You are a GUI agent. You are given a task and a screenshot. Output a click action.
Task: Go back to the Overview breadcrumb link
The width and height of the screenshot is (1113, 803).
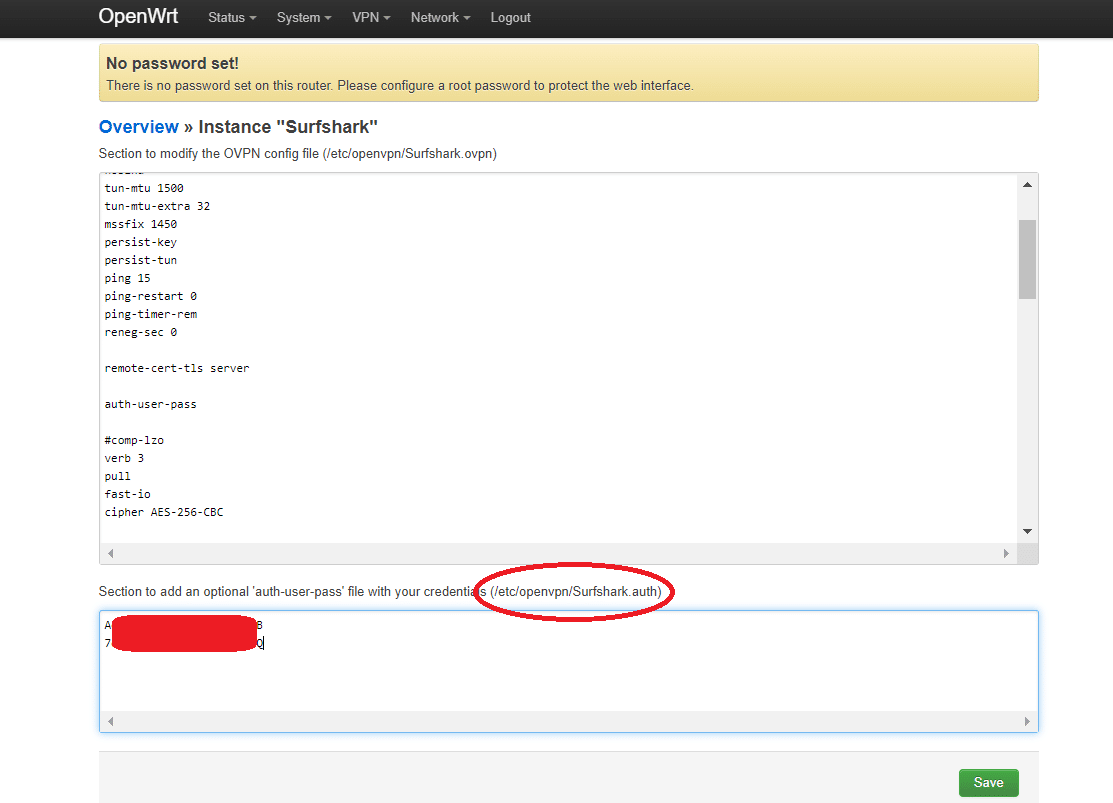[138, 127]
